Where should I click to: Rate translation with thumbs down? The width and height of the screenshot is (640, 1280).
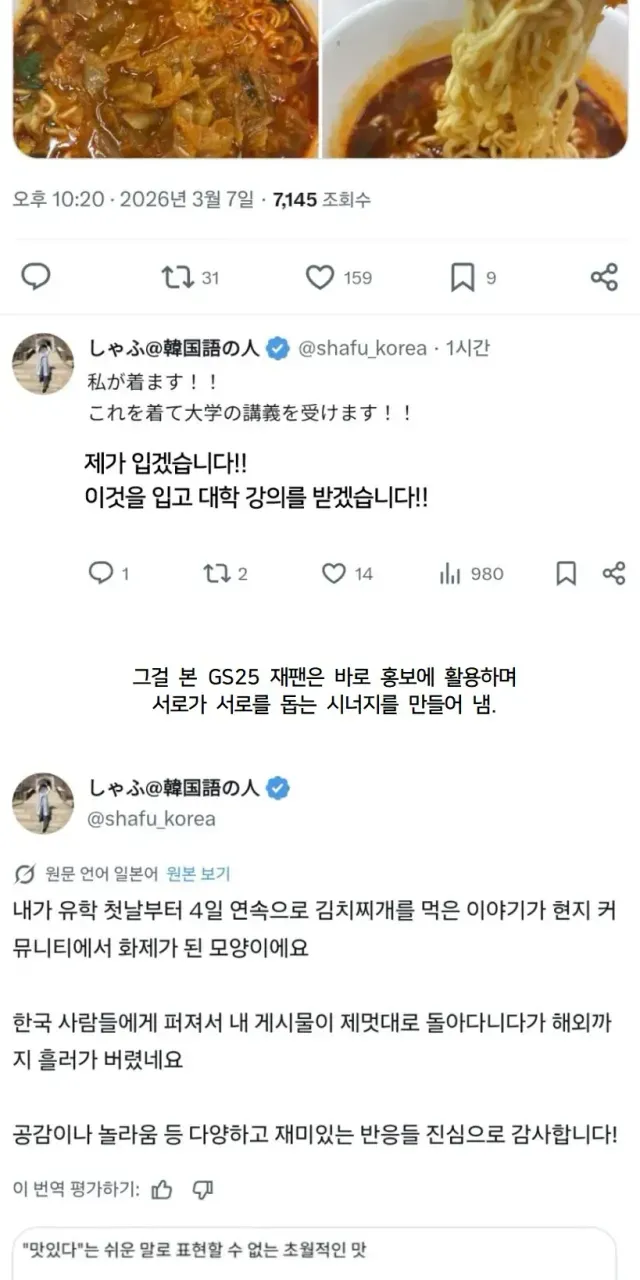click(x=203, y=1189)
